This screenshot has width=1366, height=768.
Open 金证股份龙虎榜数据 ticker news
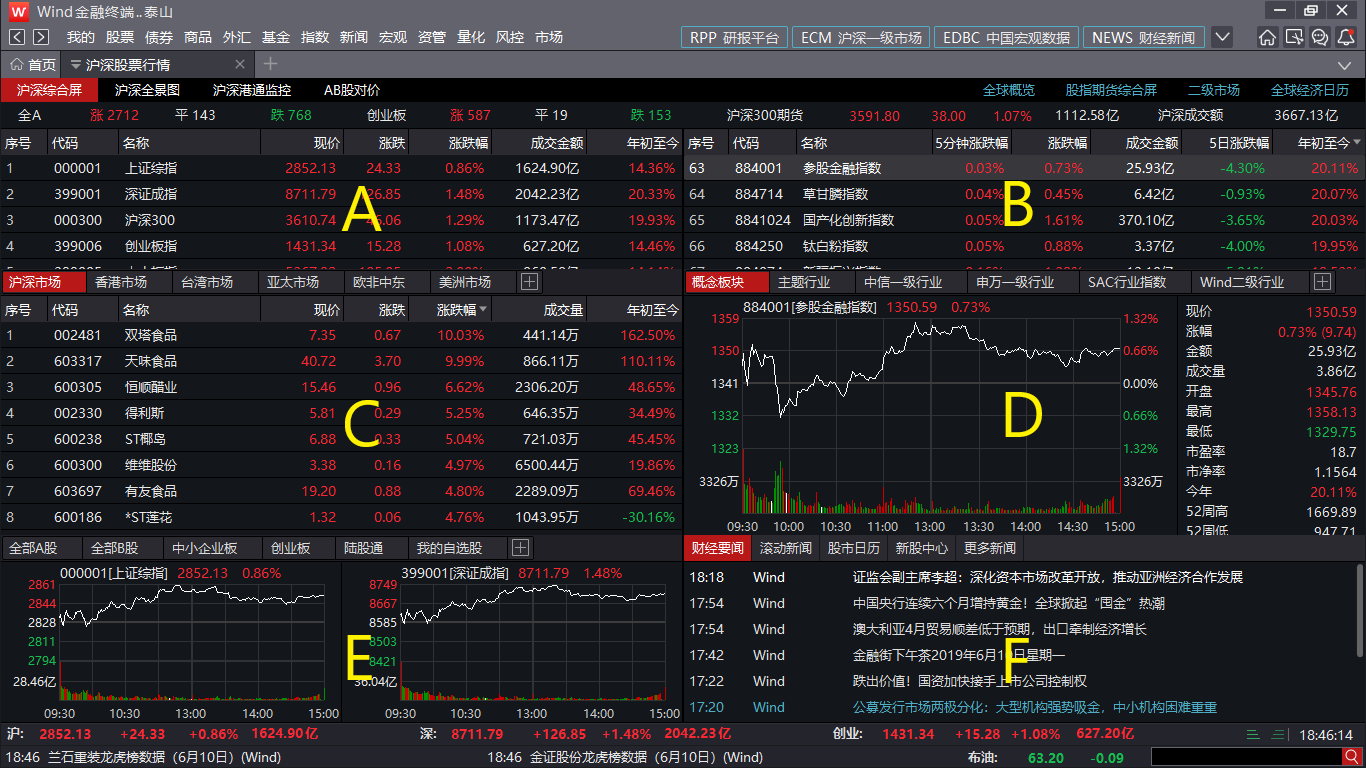(x=646, y=757)
